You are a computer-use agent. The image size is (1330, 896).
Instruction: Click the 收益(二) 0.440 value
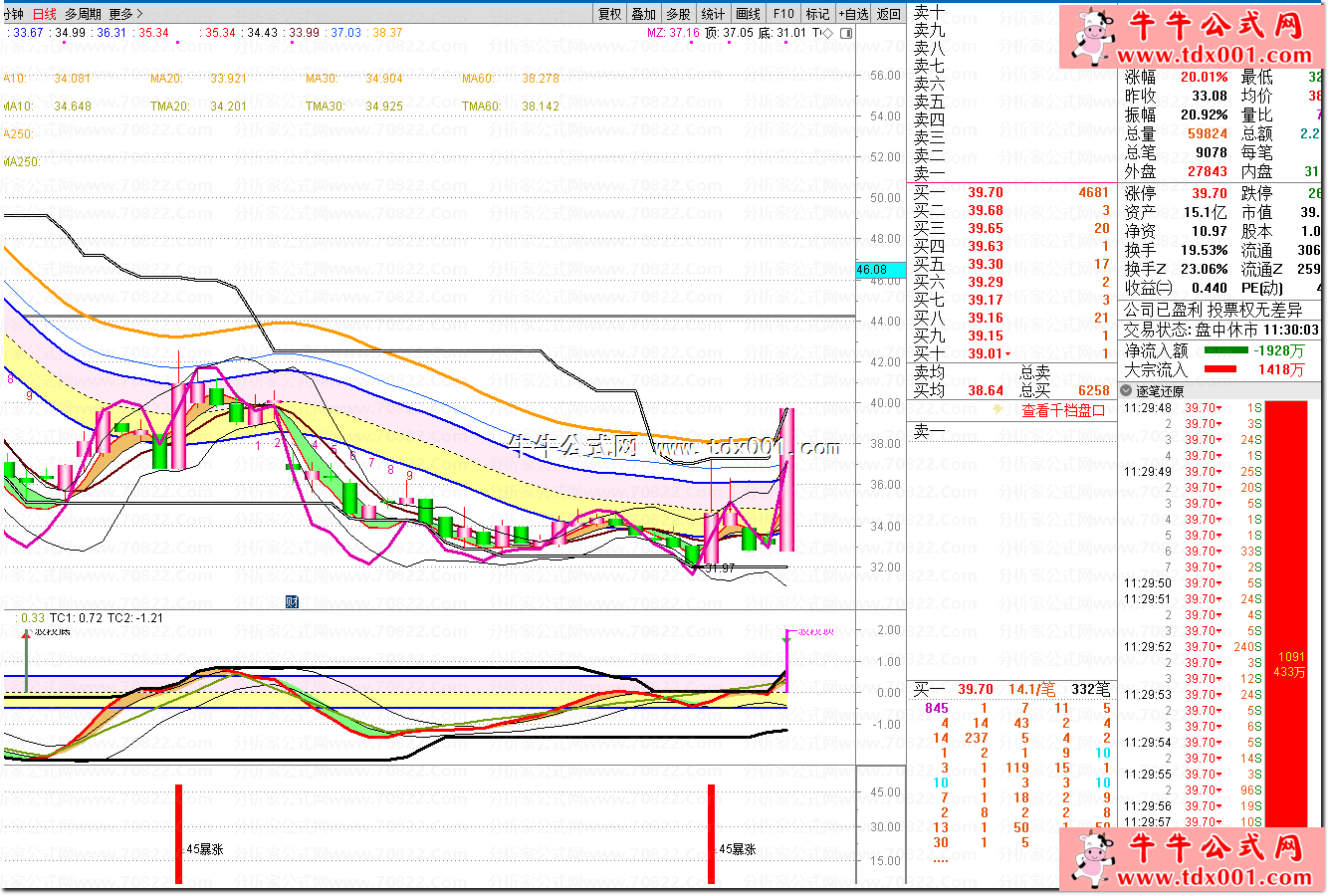(1210, 289)
